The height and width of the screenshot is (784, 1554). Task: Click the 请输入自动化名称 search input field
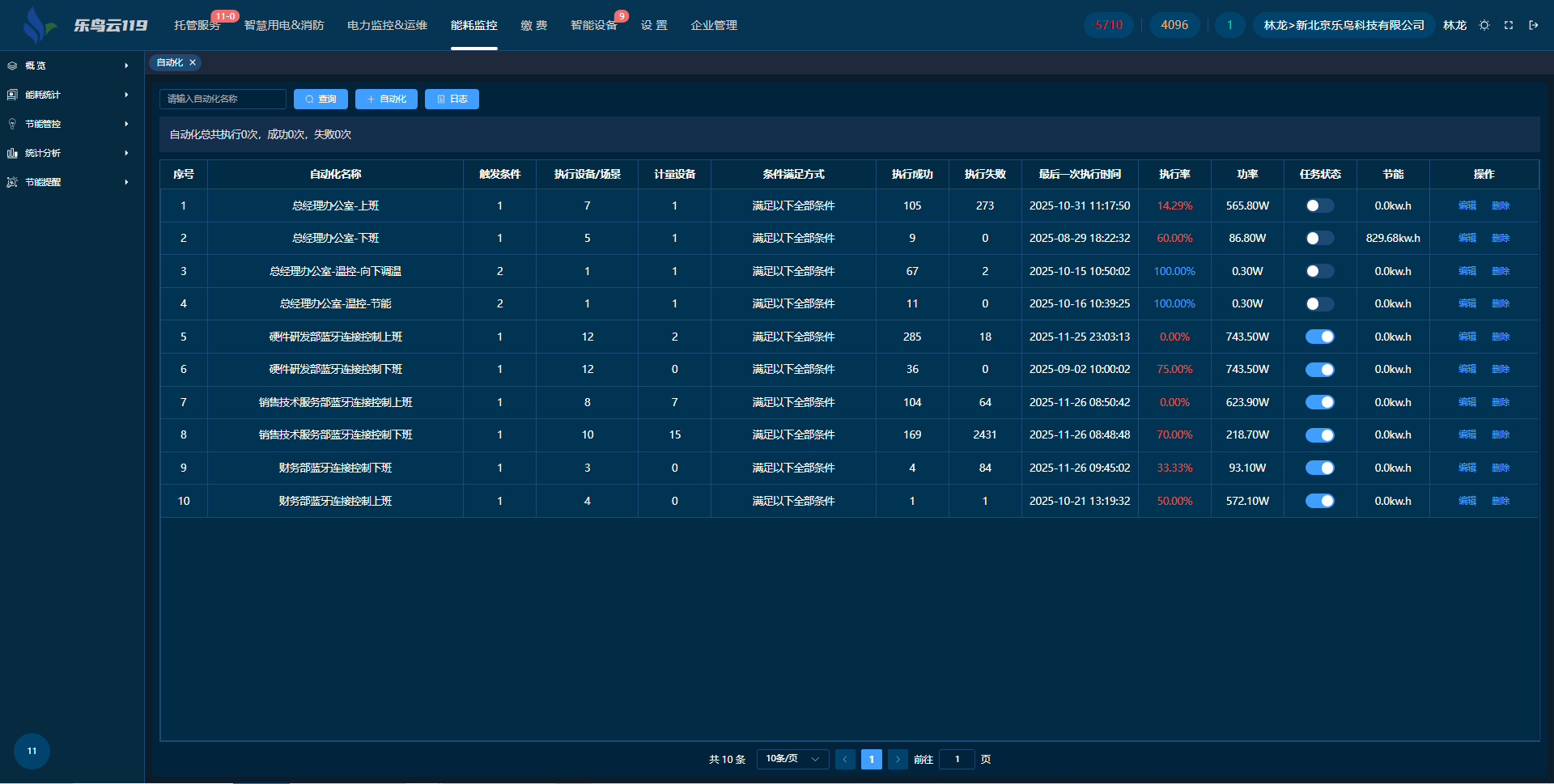pyautogui.click(x=223, y=99)
